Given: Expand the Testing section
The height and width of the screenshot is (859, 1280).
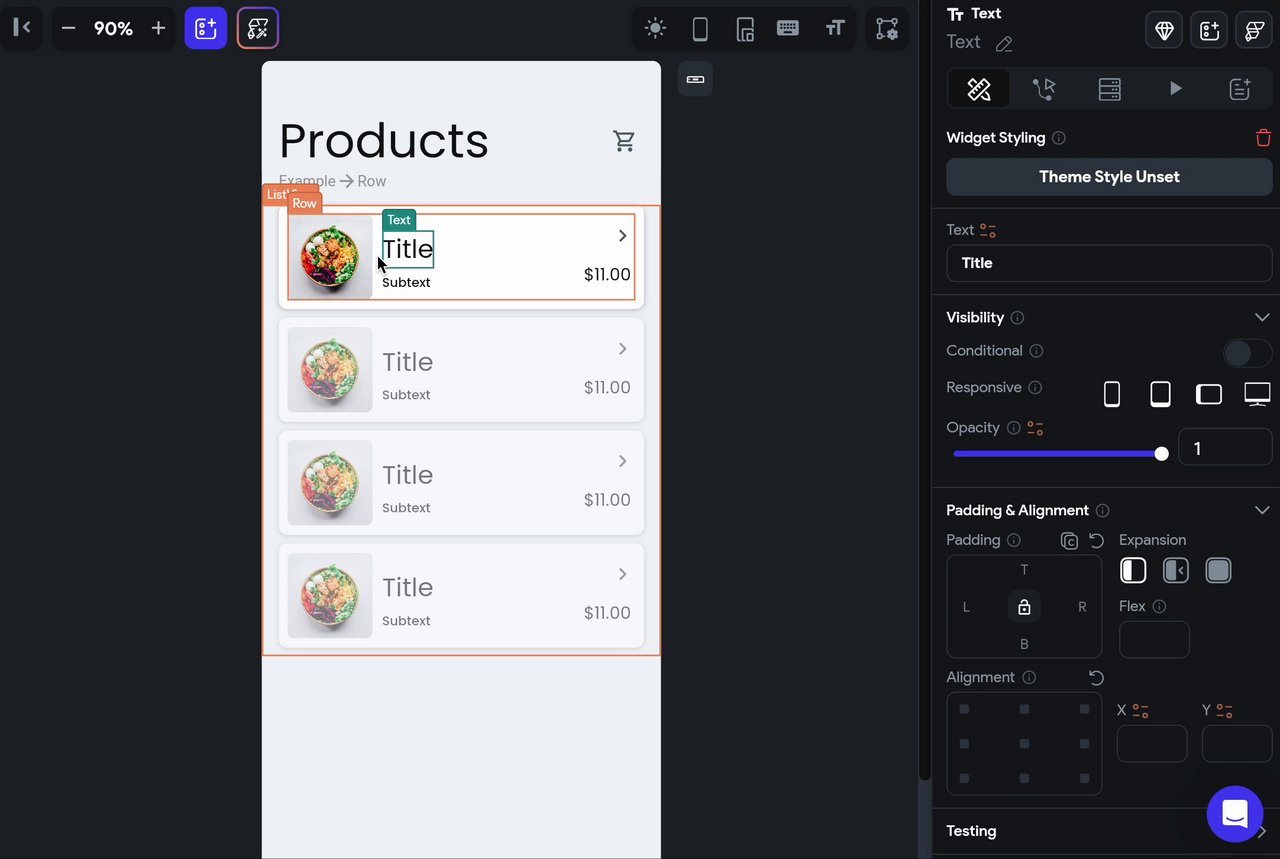Looking at the screenshot, I should [x=1262, y=831].
